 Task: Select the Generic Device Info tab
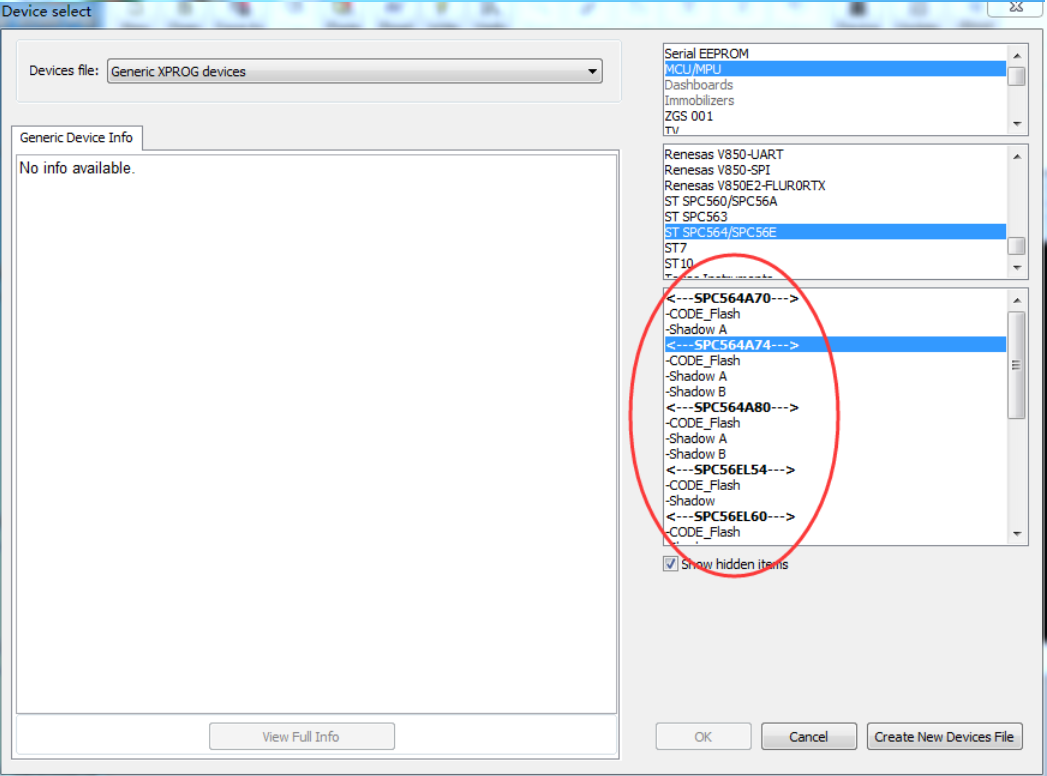[76, 138]
